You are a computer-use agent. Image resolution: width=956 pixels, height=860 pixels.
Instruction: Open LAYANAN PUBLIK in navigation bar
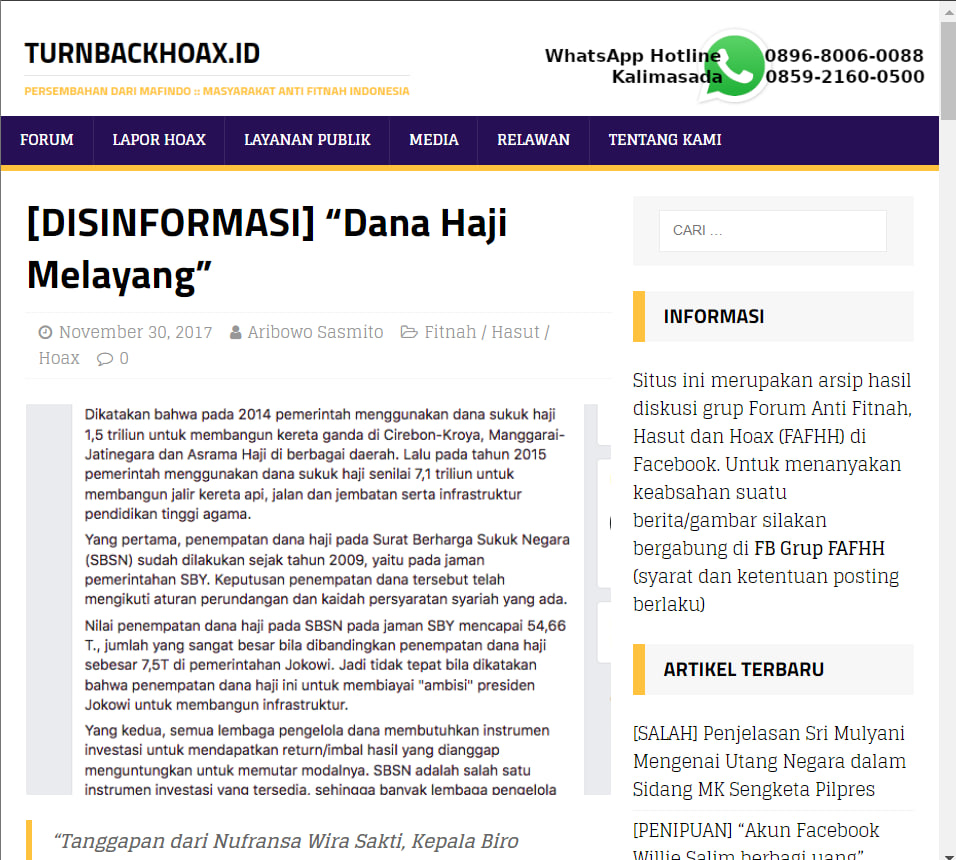click(307, 140)
